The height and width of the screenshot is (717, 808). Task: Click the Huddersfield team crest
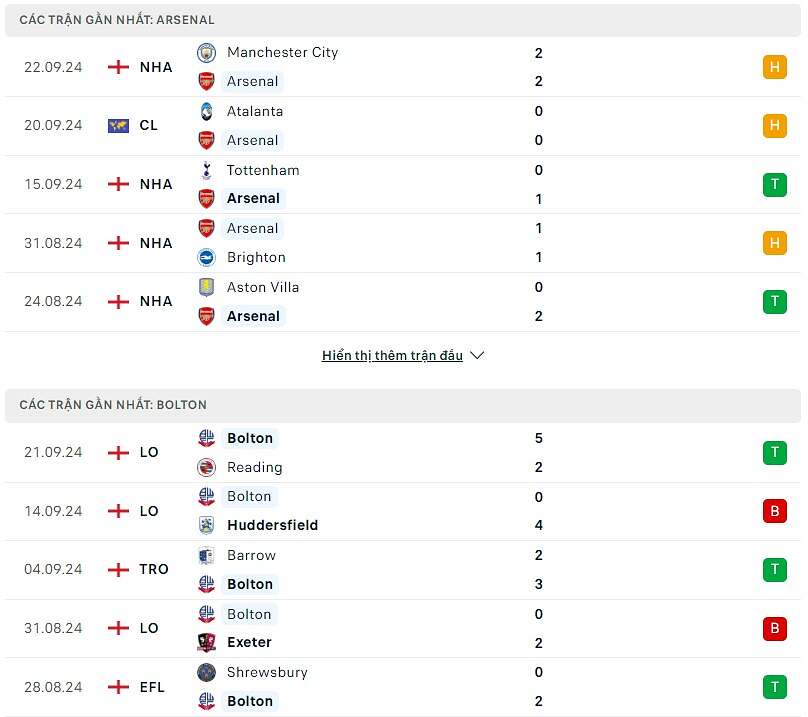coord(206,525)
